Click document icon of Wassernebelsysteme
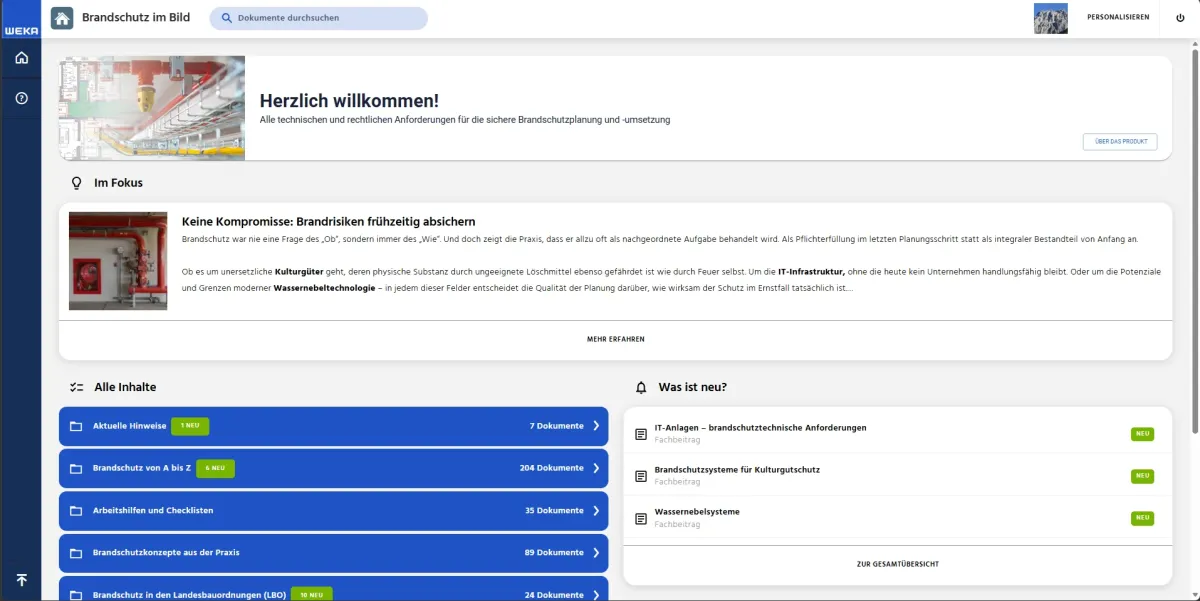This screenshot has height=601, width=1200. [641, 518]
